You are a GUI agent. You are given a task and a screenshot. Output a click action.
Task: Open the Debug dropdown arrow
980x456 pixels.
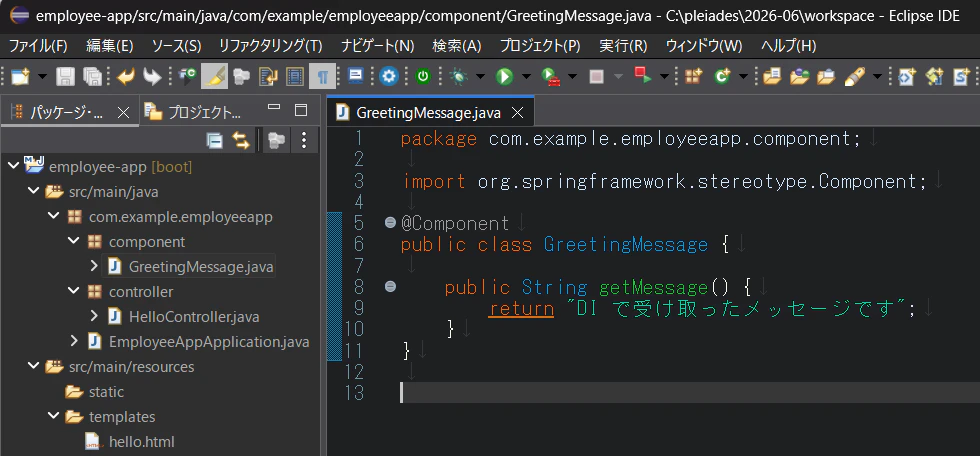pyautogui.click(x=480, y=77)
